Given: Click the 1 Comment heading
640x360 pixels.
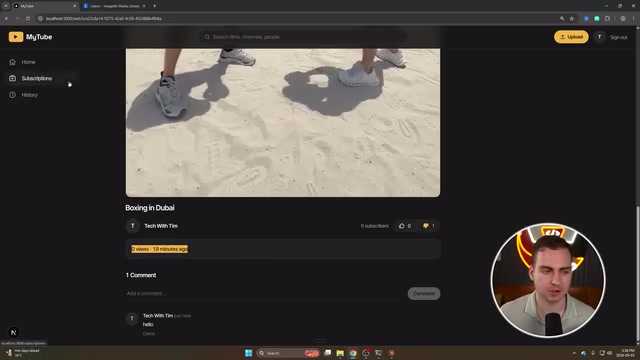Looking at the screenshot, I should (x=141, y=275).
